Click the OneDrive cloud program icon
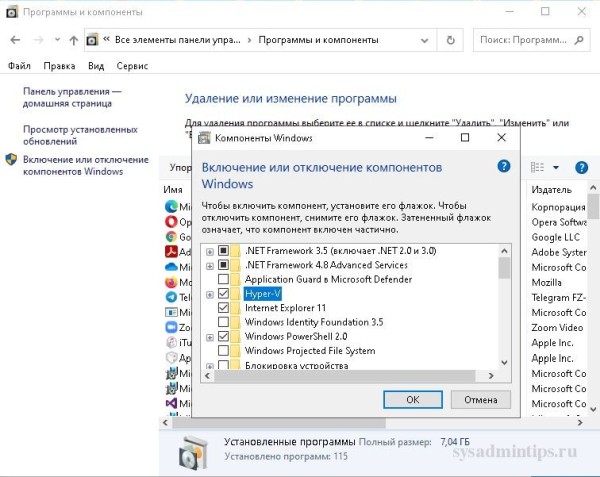Screen dimensions: 600x477 (171, 267)
